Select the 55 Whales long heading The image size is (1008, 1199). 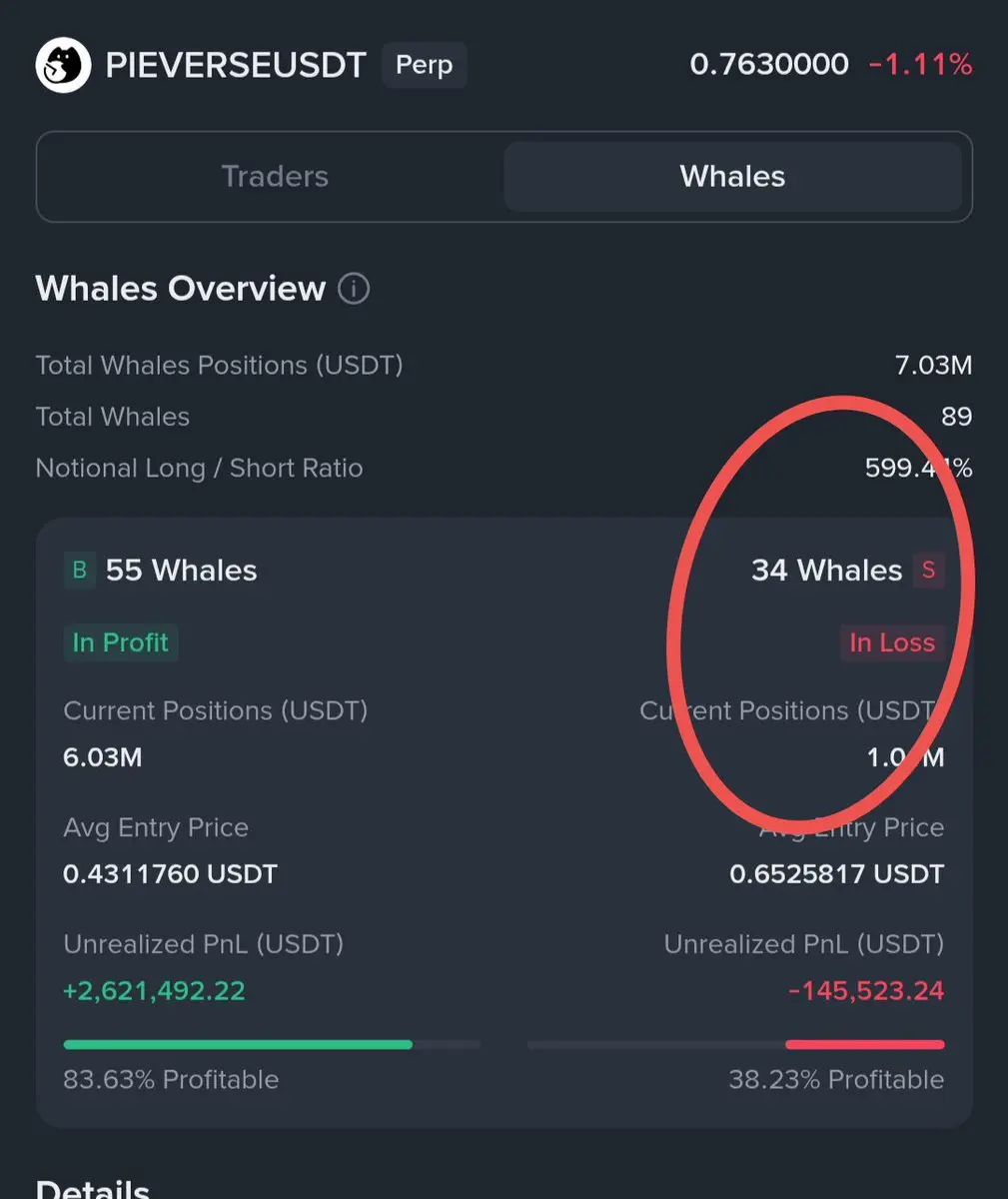click(181, 571)
